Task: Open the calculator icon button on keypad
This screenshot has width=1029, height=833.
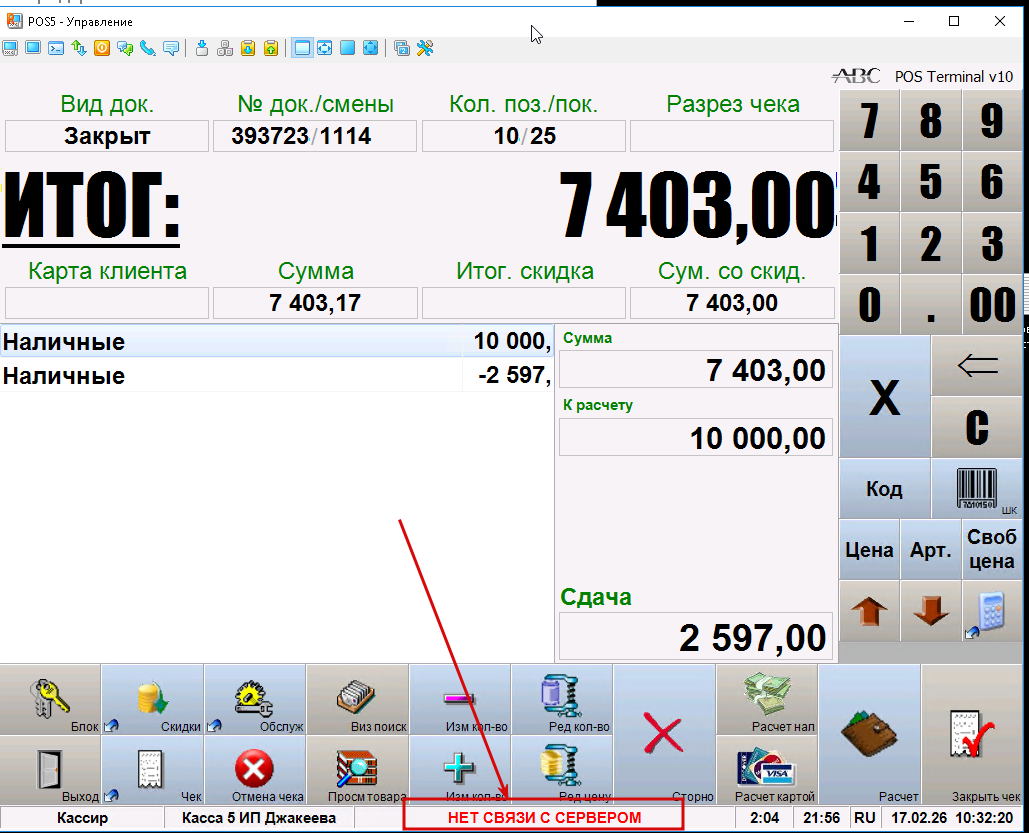Action: [x=992, y=611]
